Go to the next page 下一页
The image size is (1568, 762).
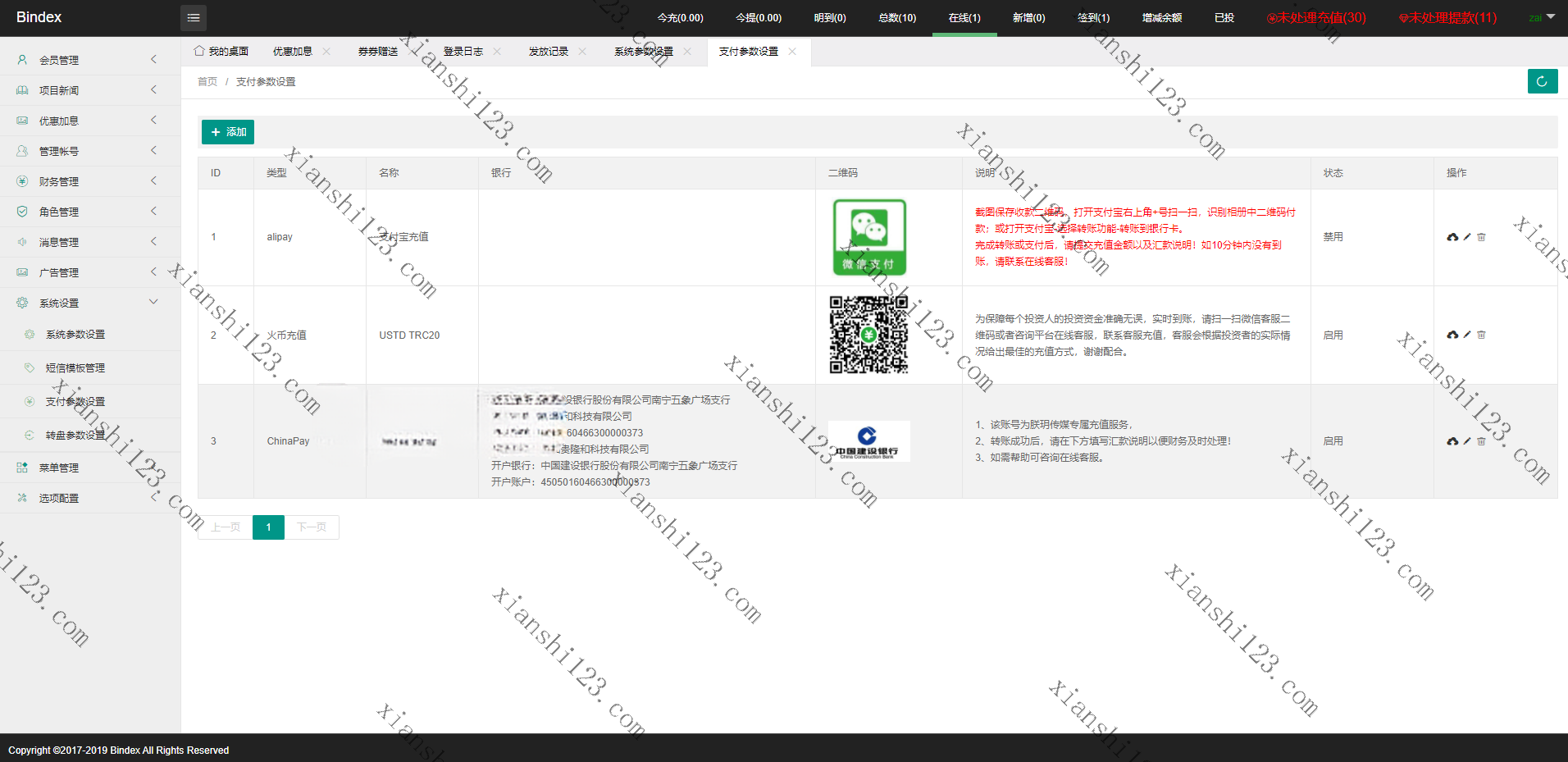point(312,527)
